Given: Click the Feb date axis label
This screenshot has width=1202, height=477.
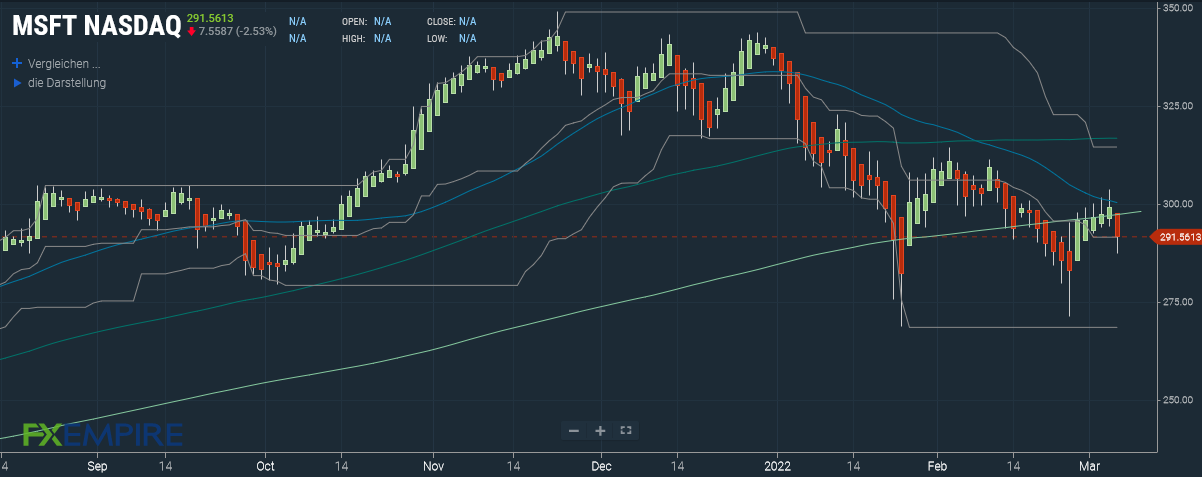Looking at the screenshot, I should coord(937,466).
